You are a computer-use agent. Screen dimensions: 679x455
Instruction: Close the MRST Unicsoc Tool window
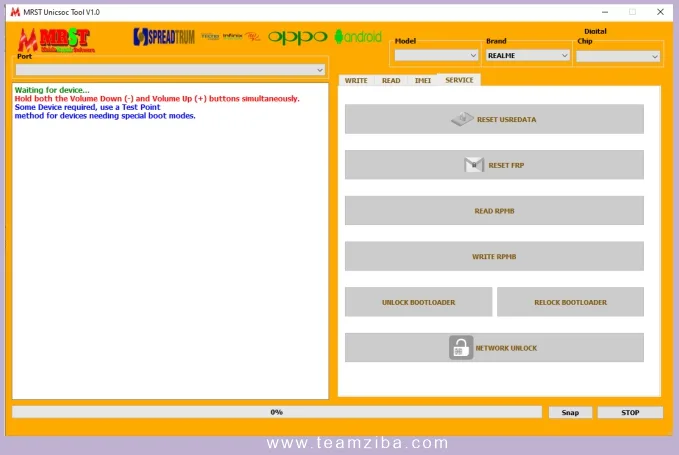[x=660, y=12]
